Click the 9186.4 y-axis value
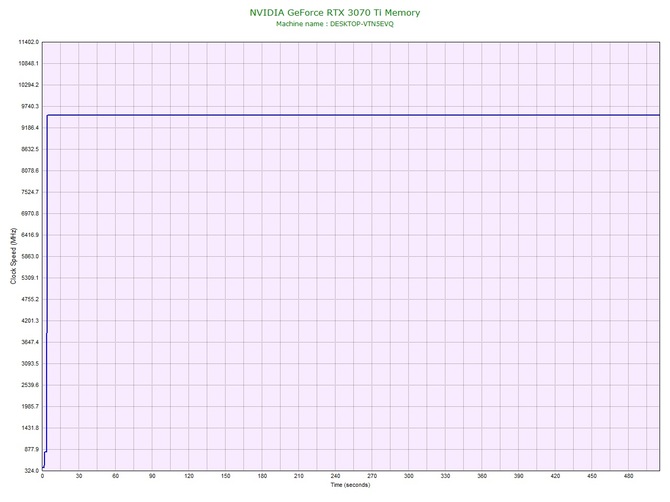 (30, 128)
